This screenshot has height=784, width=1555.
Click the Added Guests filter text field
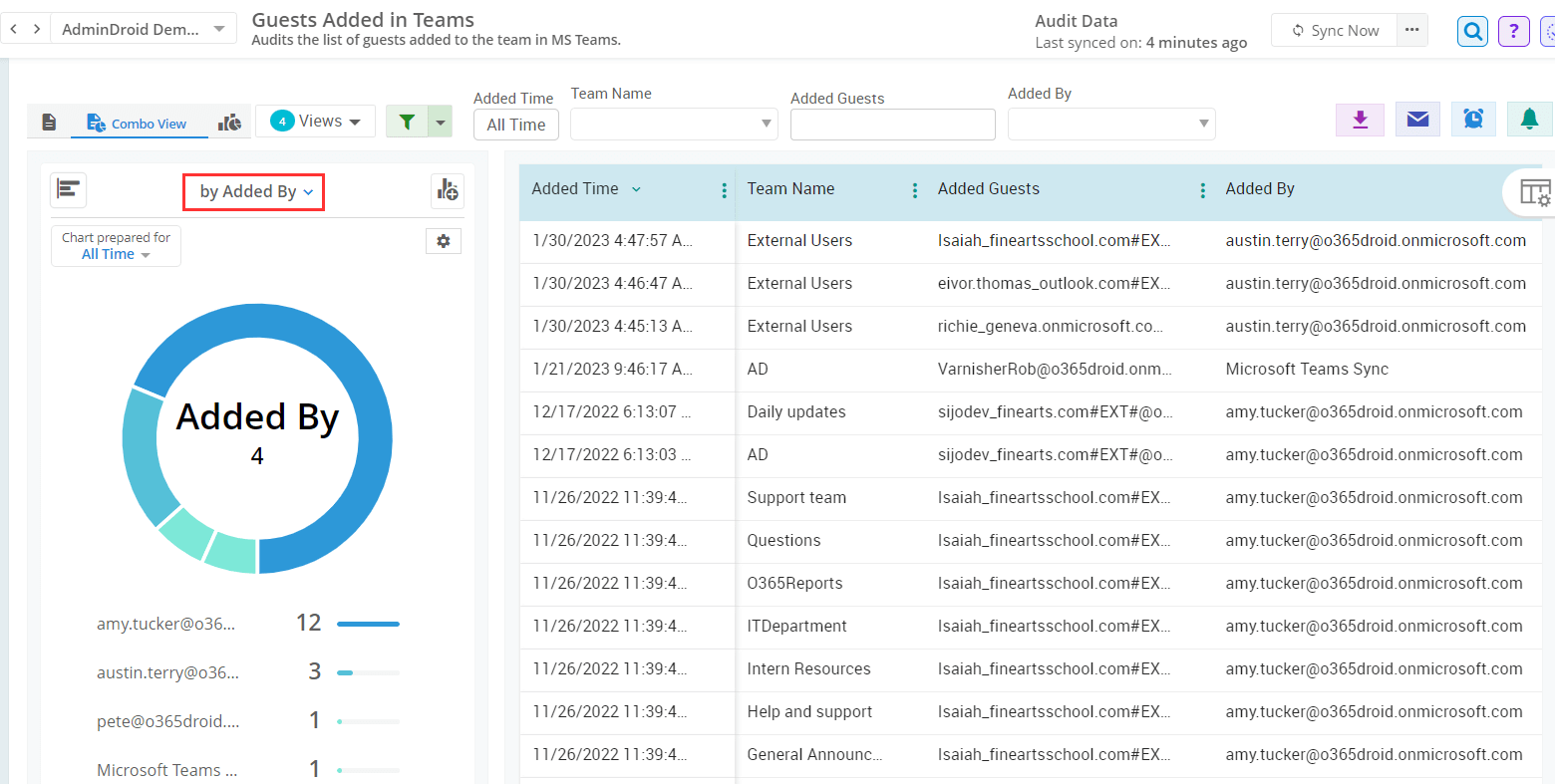tap(892, 125)
